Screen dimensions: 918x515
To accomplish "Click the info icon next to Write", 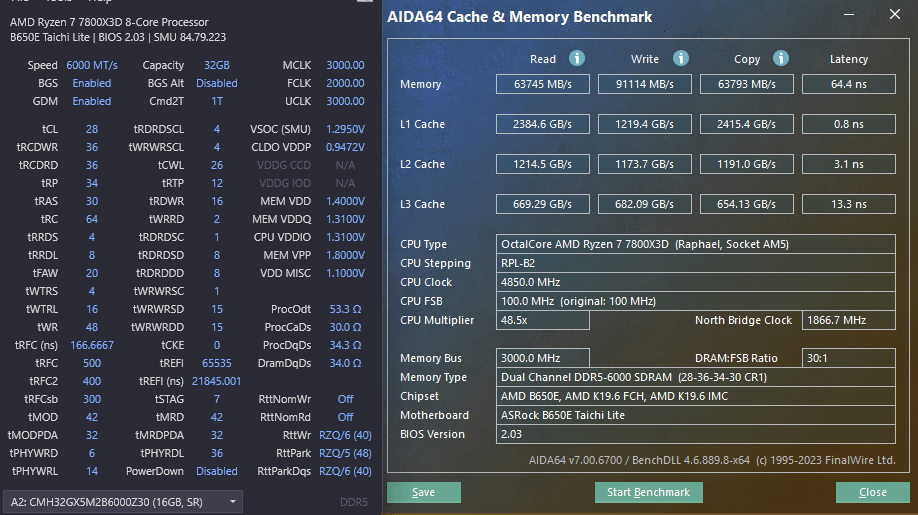I will click(680, 59).
